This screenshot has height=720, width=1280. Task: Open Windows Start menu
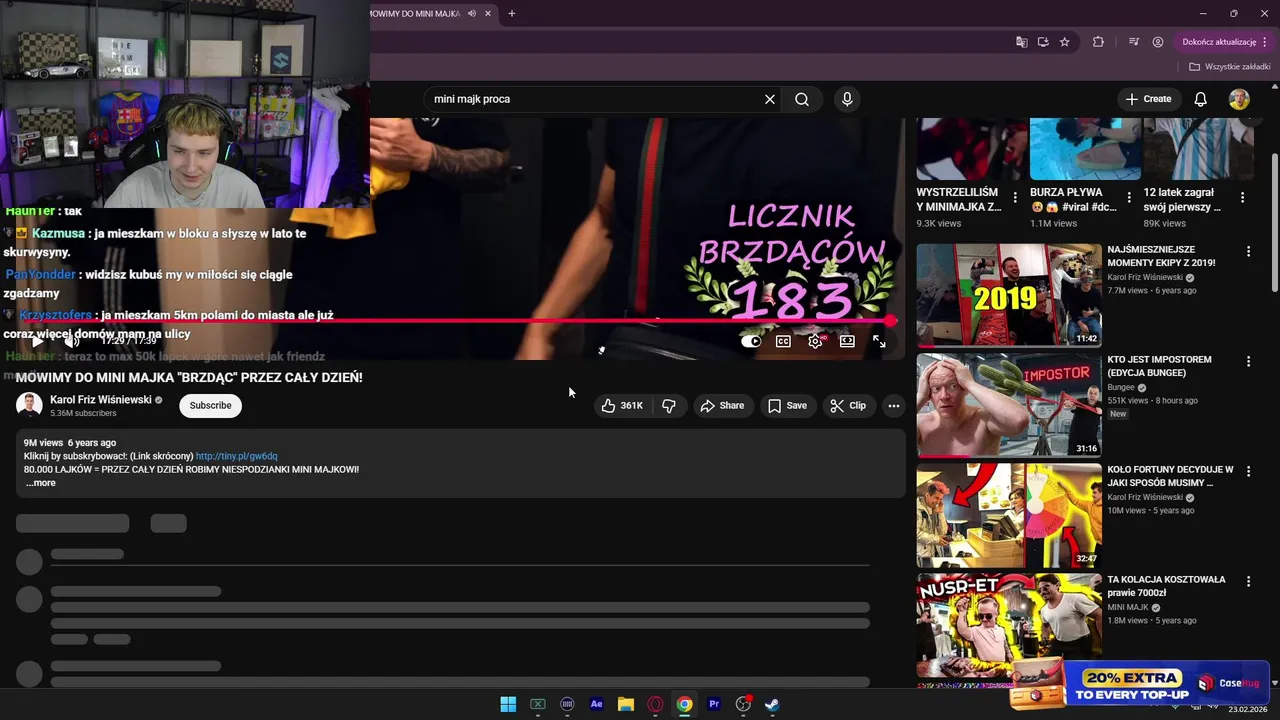[508, 704]
